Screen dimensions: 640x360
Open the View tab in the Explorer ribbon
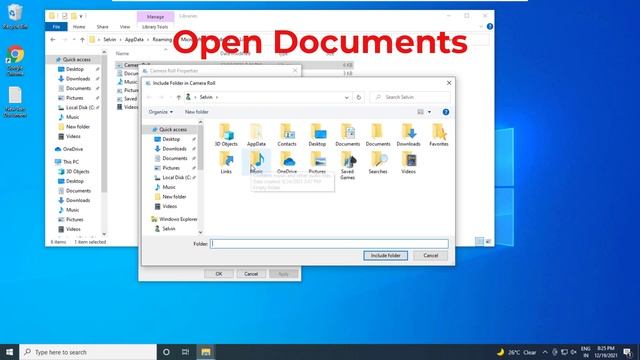pos(125,27)
